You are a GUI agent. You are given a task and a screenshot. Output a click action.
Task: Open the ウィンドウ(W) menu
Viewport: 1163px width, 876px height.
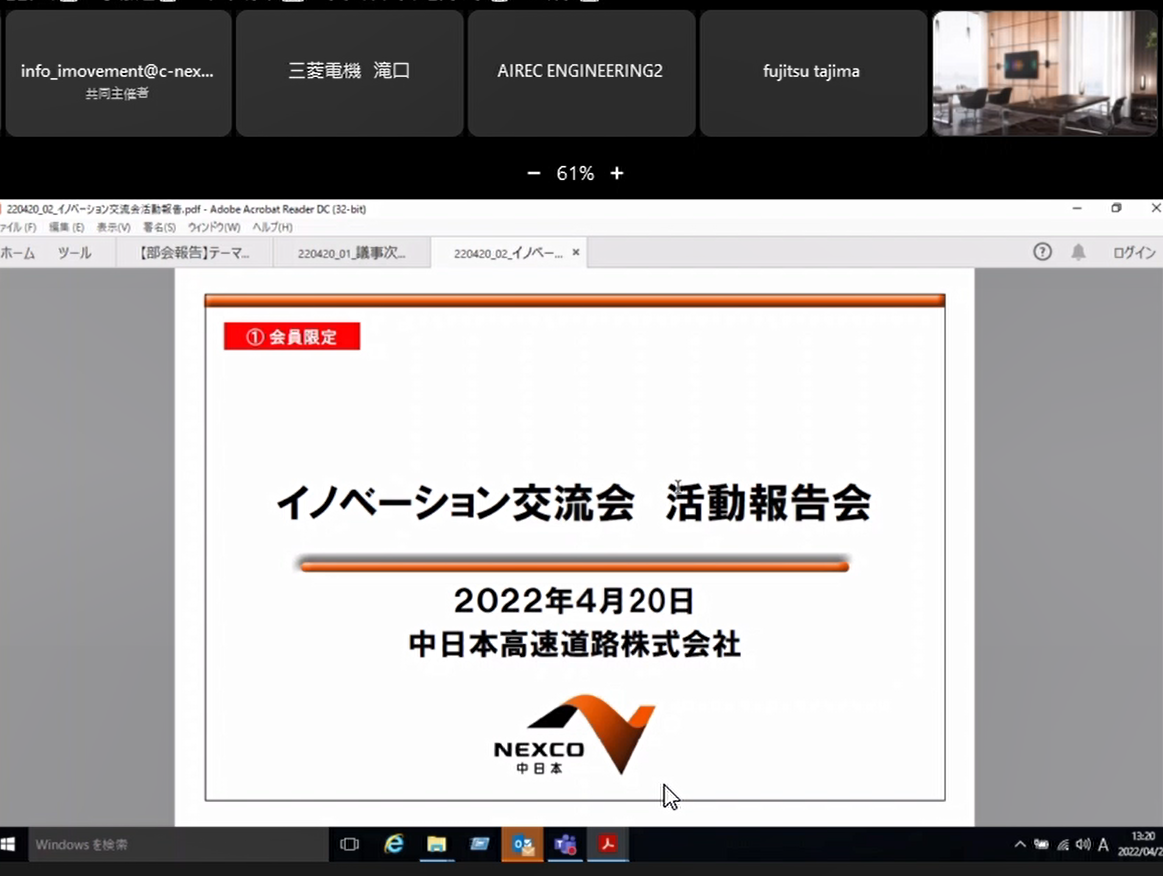[x=214, y=228]
